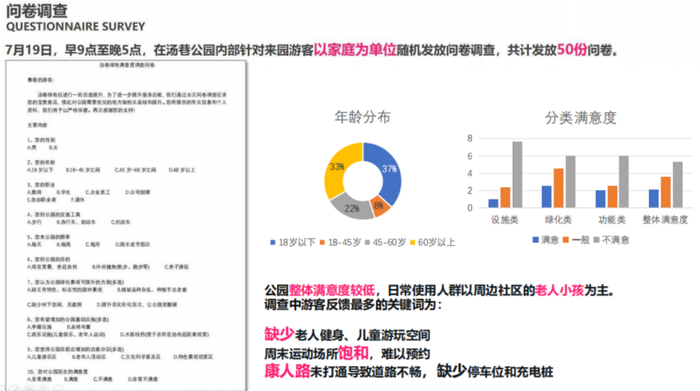Click the pink 缺少 before 老人健身
The width and height of the screenshot is (700, 391).
point(279,333)
